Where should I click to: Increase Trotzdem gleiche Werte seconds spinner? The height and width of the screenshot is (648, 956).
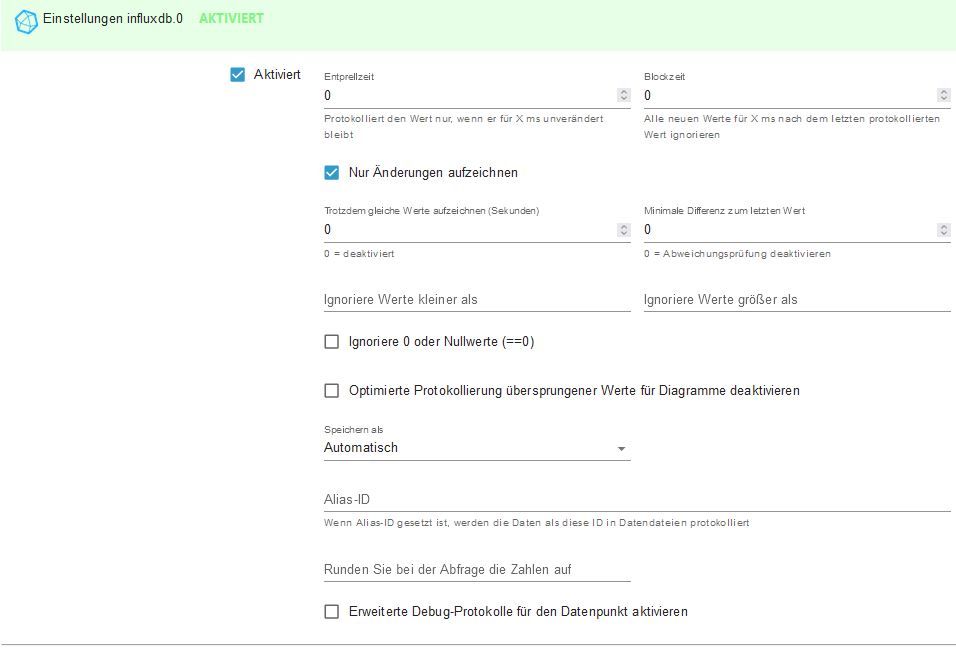(624, 226)
